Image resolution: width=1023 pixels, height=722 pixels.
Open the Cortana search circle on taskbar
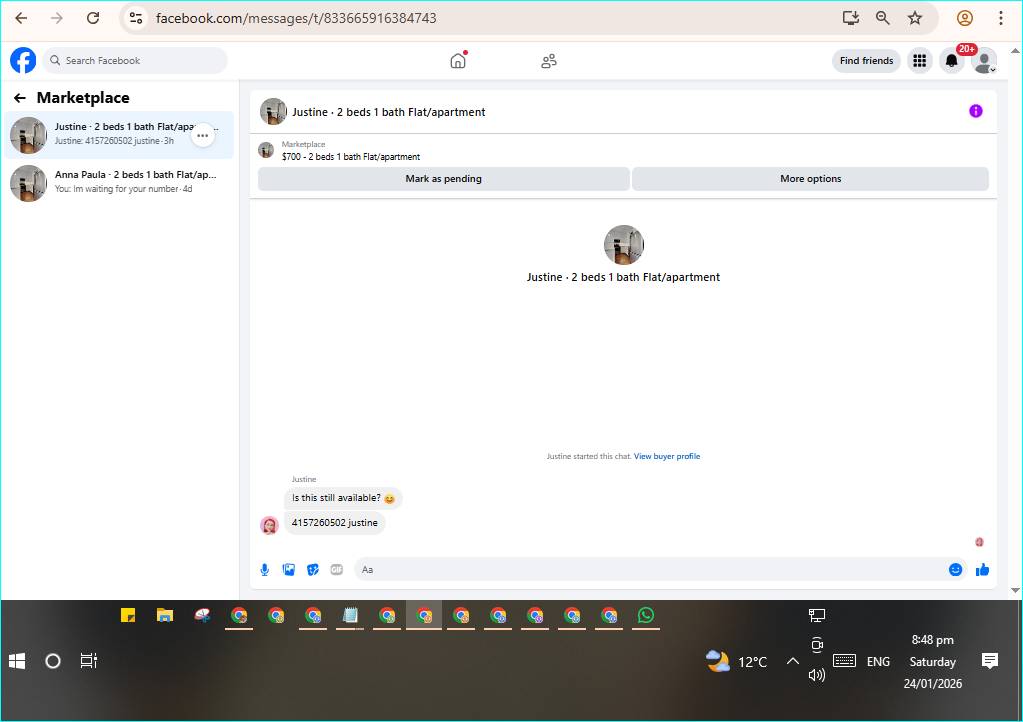pyautogui.click(x=53, y=661)
